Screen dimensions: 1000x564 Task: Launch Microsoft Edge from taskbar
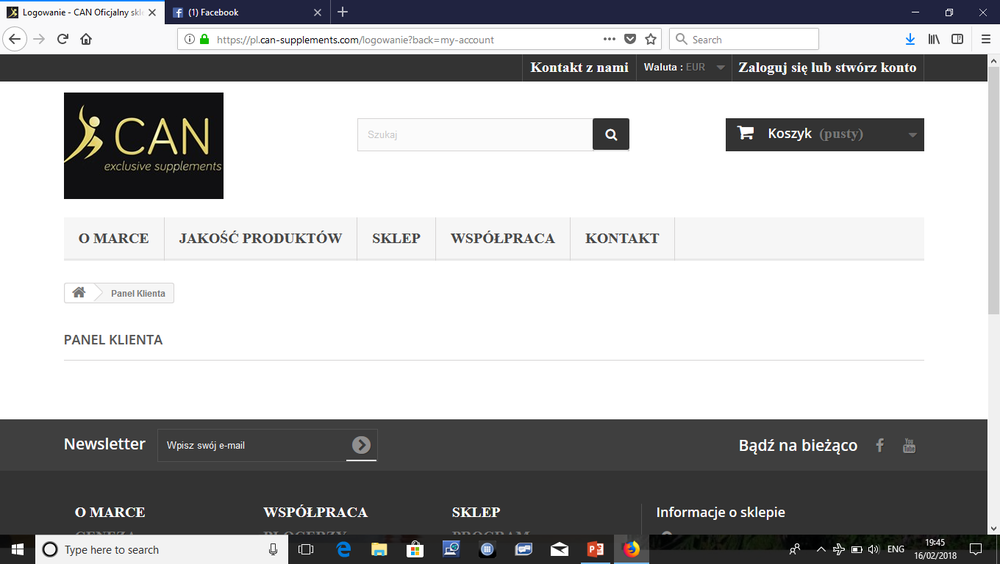click(343, 549)
